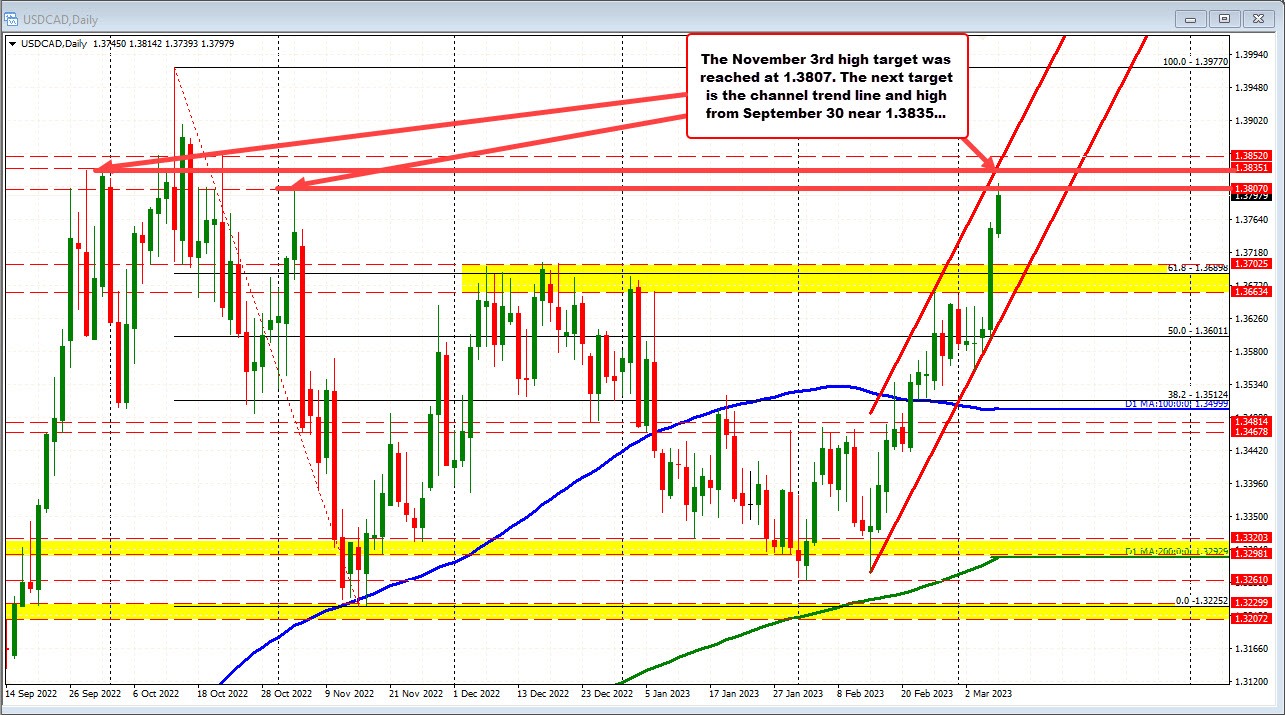This screenshot has height=715, width=1285.
Task: Select the red 1.38520 resistance price label
Action: [x=1252, y=156]
